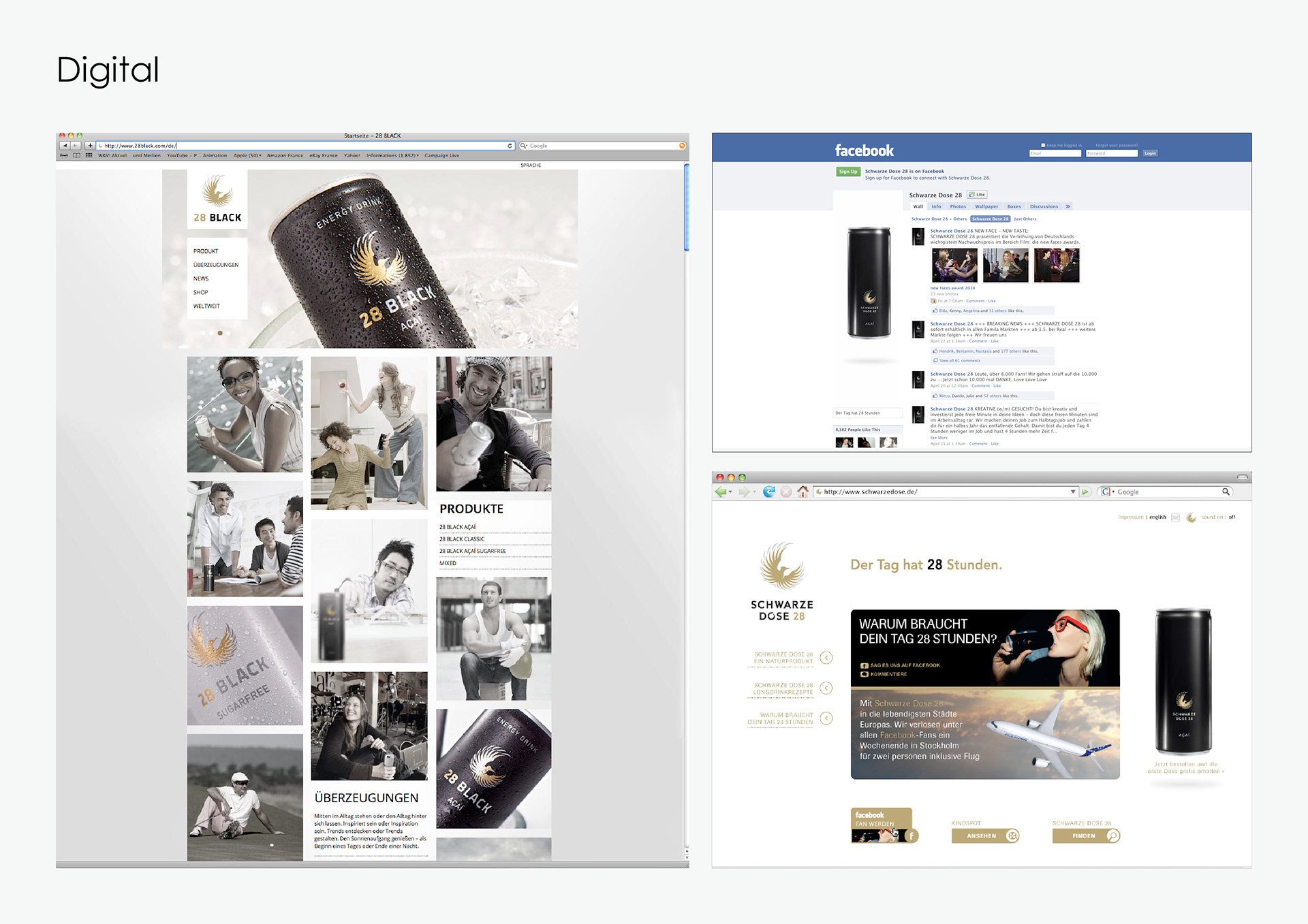Open the Top Sites grid icon in Safari

click(89, 155)
